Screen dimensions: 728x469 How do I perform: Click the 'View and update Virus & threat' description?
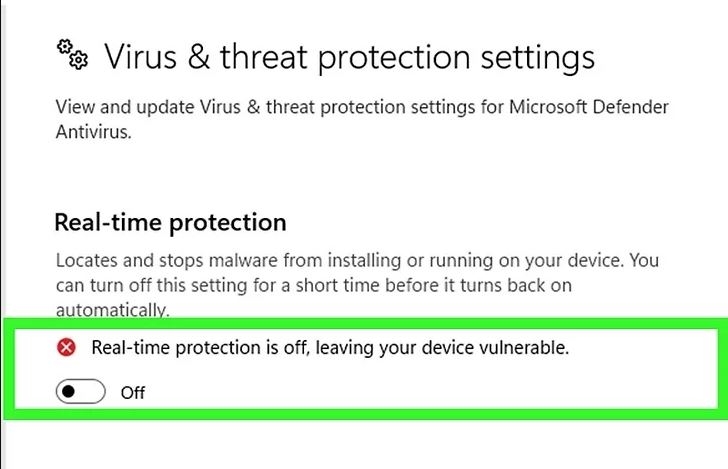[x=362, y=120]
